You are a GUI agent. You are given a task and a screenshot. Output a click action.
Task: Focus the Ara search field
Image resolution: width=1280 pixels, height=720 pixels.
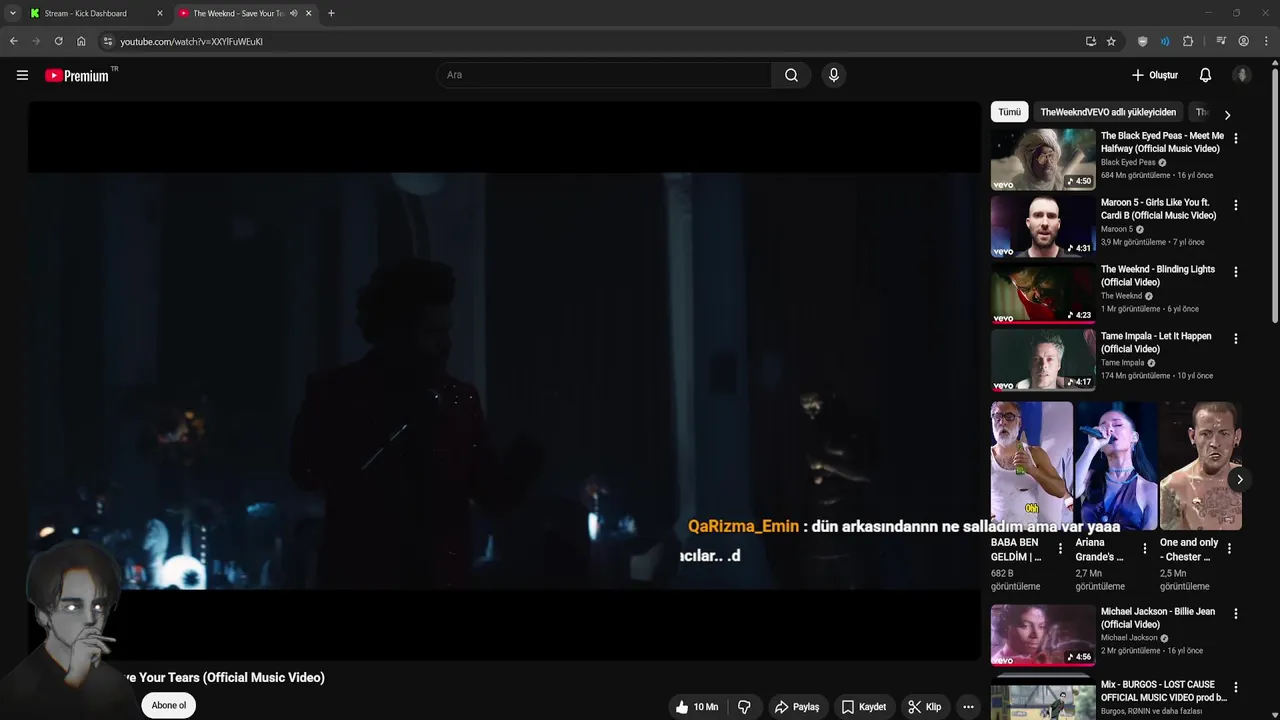tap(603, 75)
